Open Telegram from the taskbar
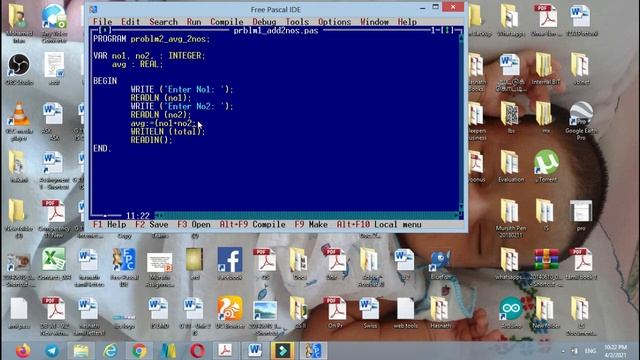The width and height of the screenshot is (640, 360). pos(52,351)
